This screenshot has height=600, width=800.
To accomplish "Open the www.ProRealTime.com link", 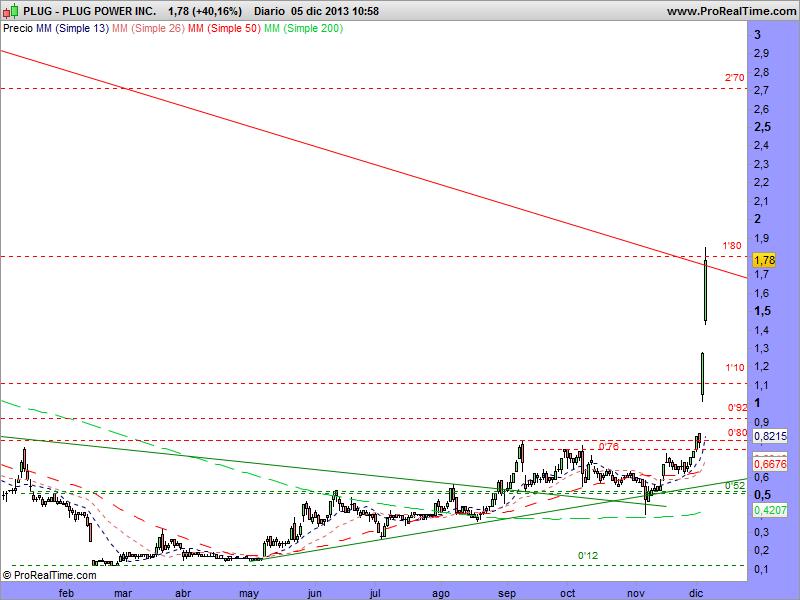I will pos(731,11).
